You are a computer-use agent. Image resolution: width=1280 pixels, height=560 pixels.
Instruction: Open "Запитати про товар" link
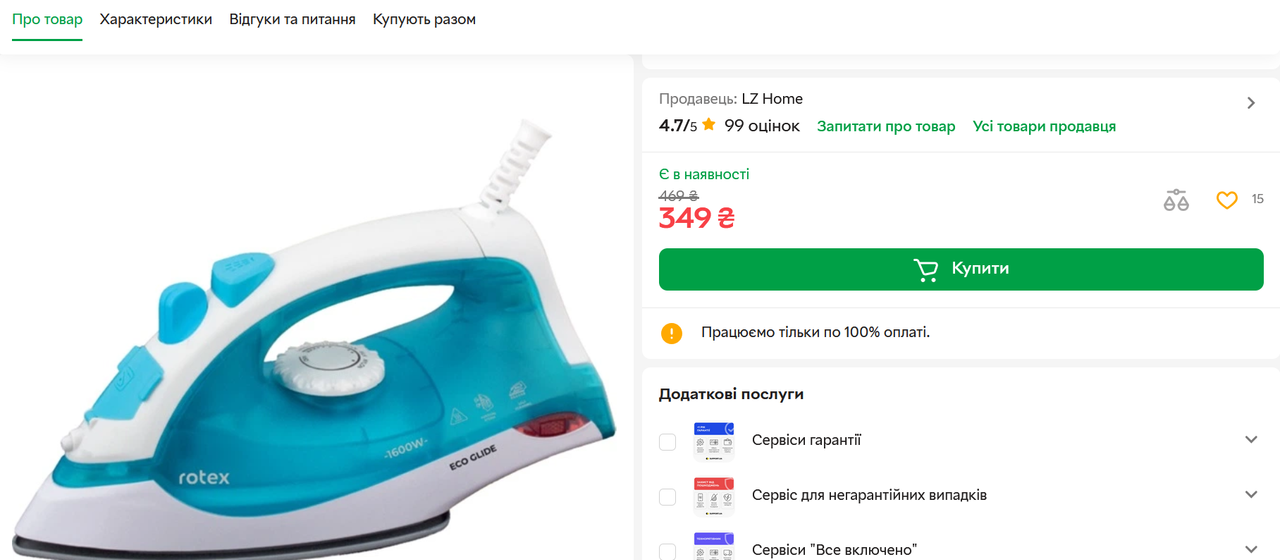click(x=886, y=126)
